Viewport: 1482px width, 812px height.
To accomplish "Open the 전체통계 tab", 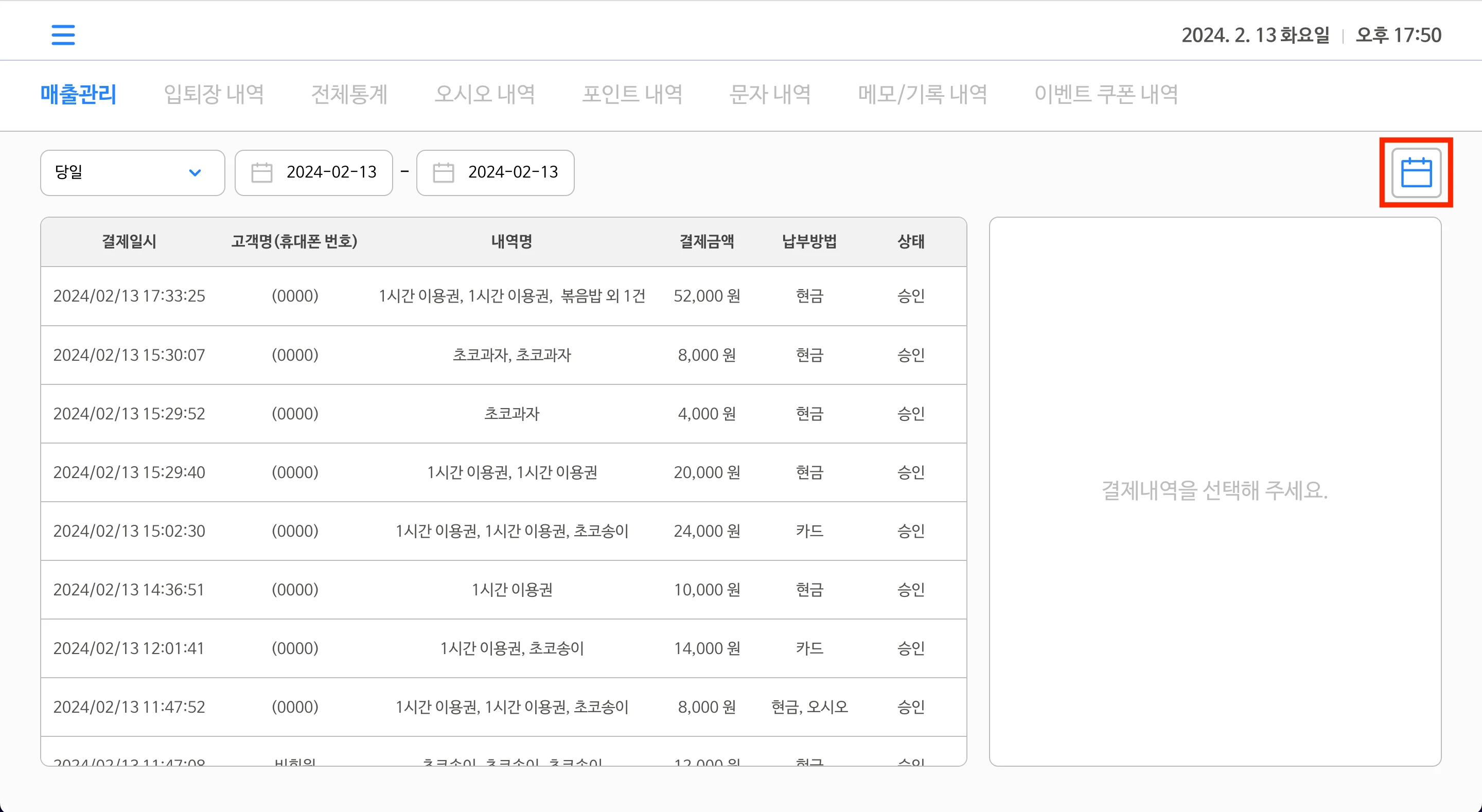I will 349,94.
